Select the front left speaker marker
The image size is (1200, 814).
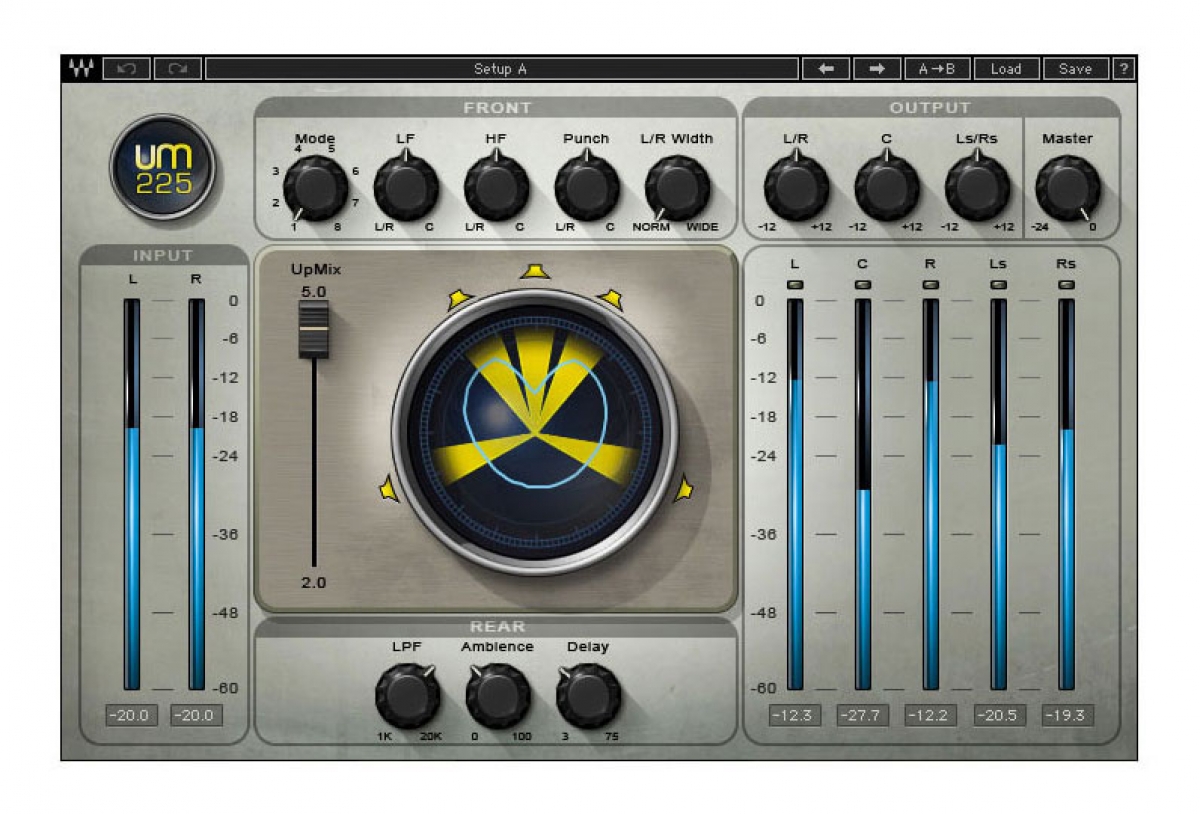point(459,298)
